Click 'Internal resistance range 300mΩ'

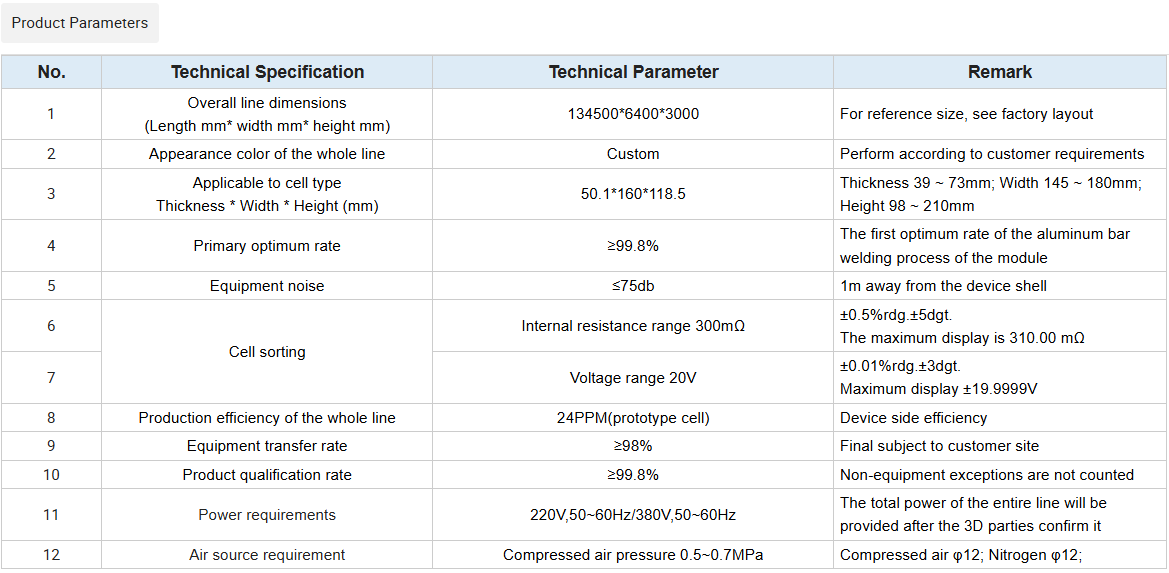click(633, 326)
